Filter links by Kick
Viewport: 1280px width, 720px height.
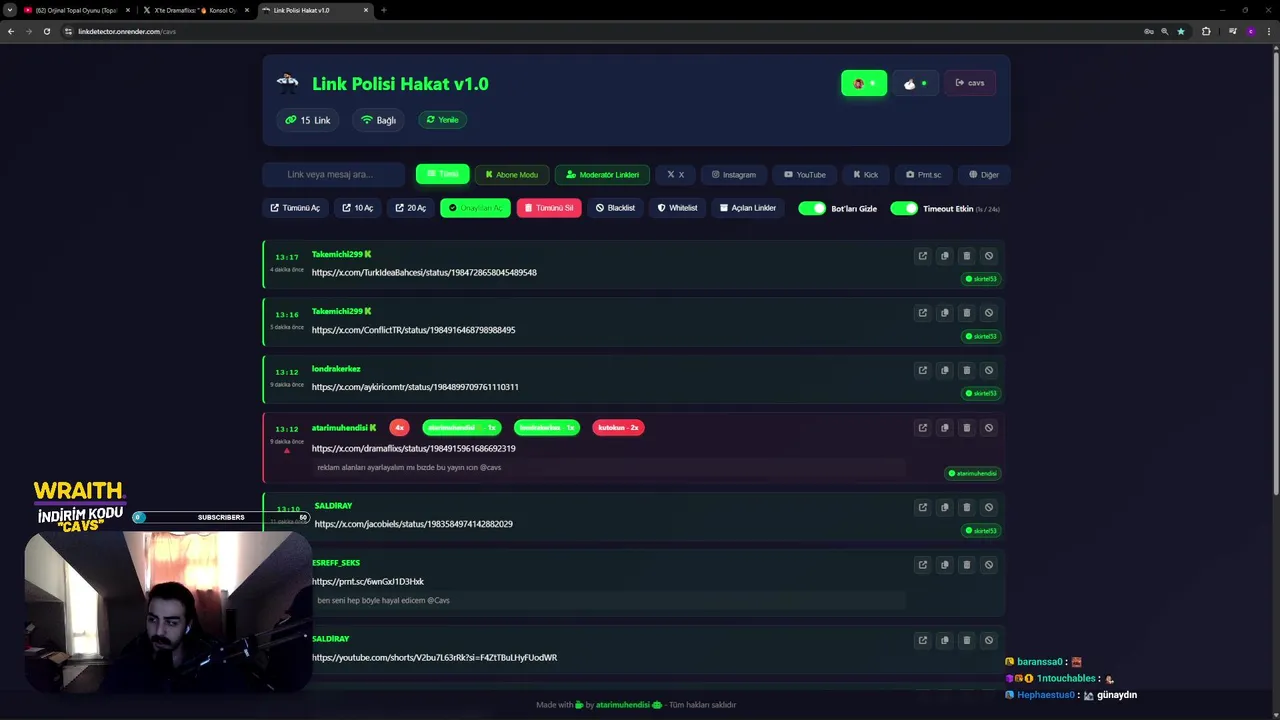[x=865, y=174]
